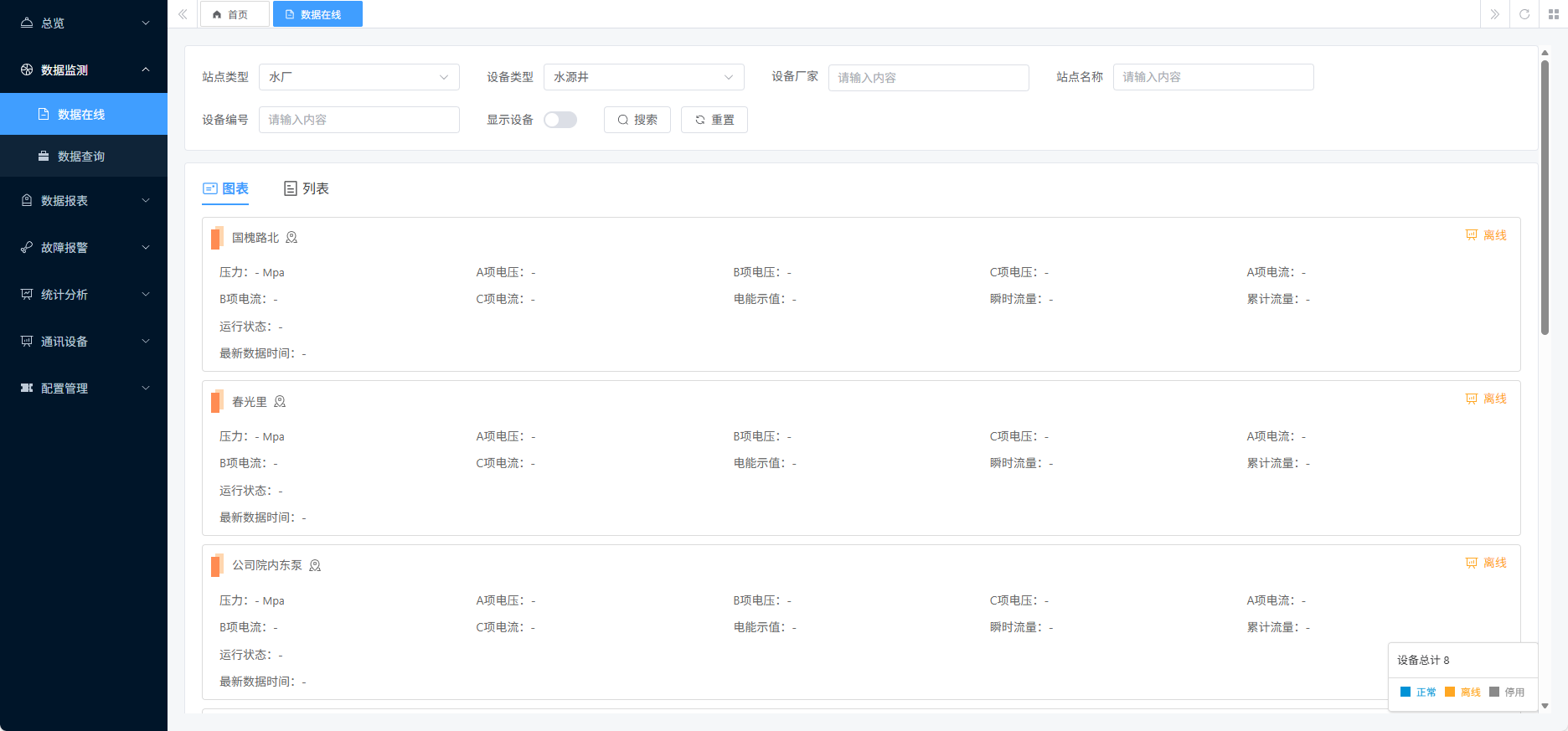Click the 重置 button
Viewport: 1568px width, 731px height.
click(714, 120)
